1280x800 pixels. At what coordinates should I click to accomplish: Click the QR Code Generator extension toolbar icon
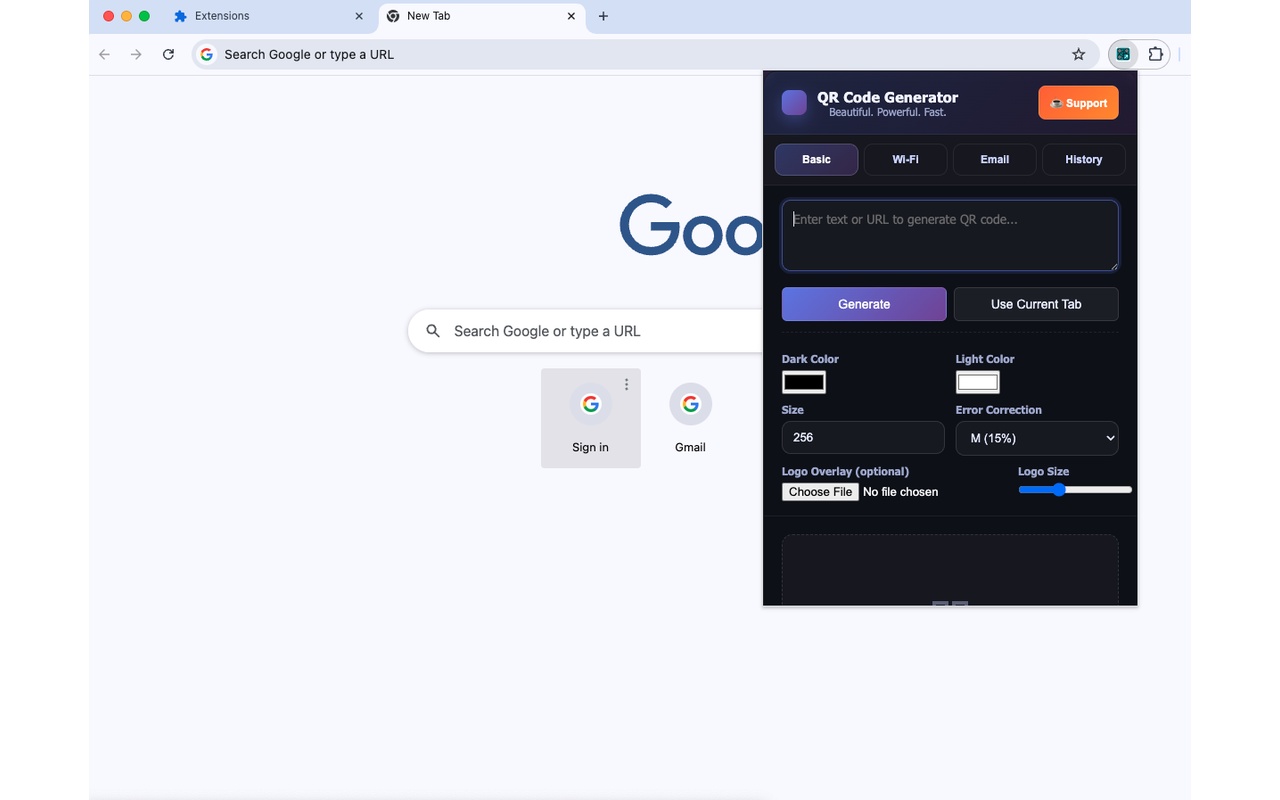pos(1124,54)
